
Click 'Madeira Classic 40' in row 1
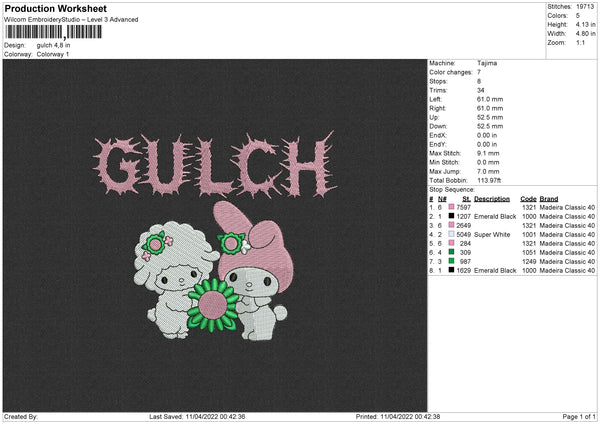(567, 207)
